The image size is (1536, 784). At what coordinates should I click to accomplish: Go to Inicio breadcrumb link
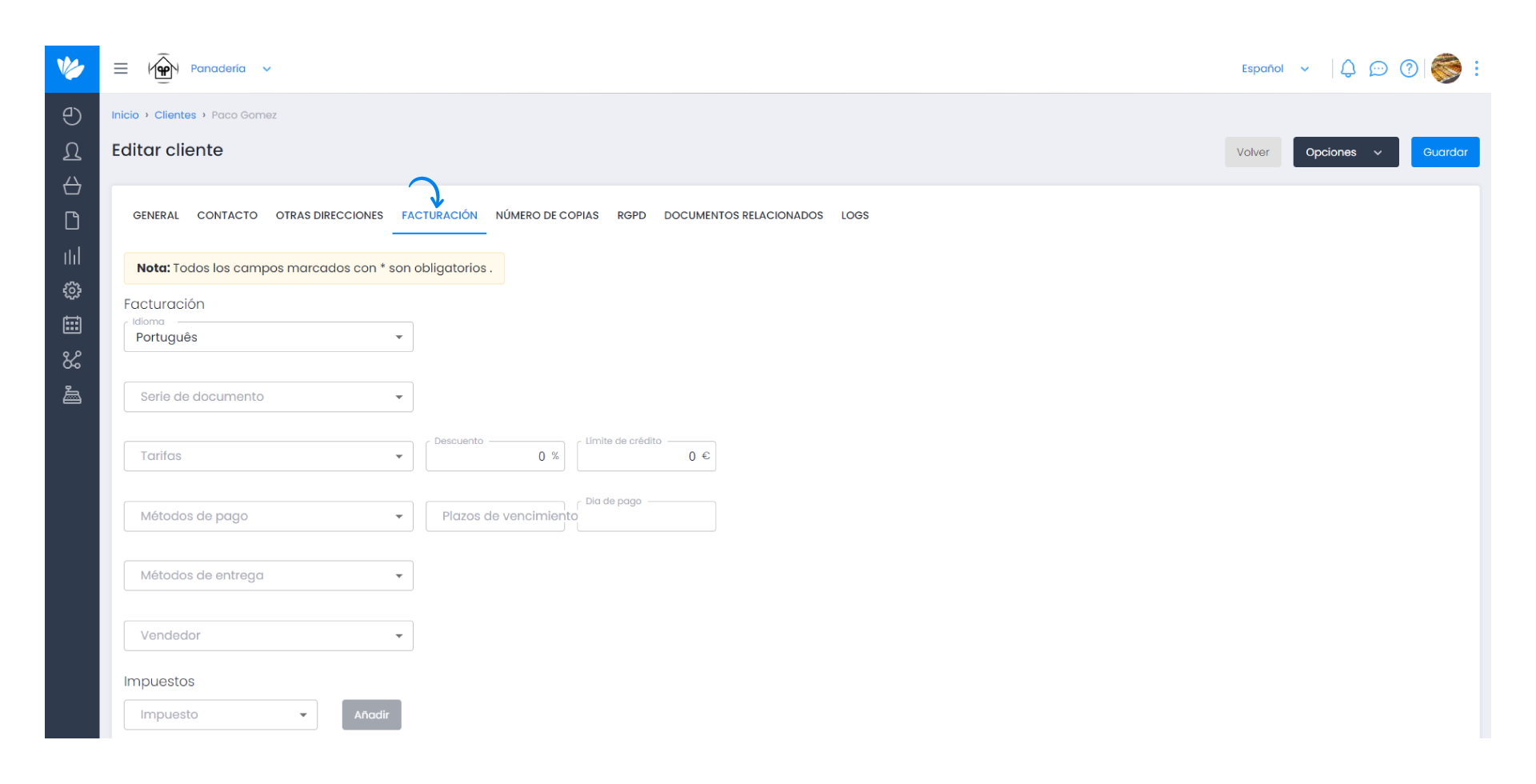tap(125, 115)
